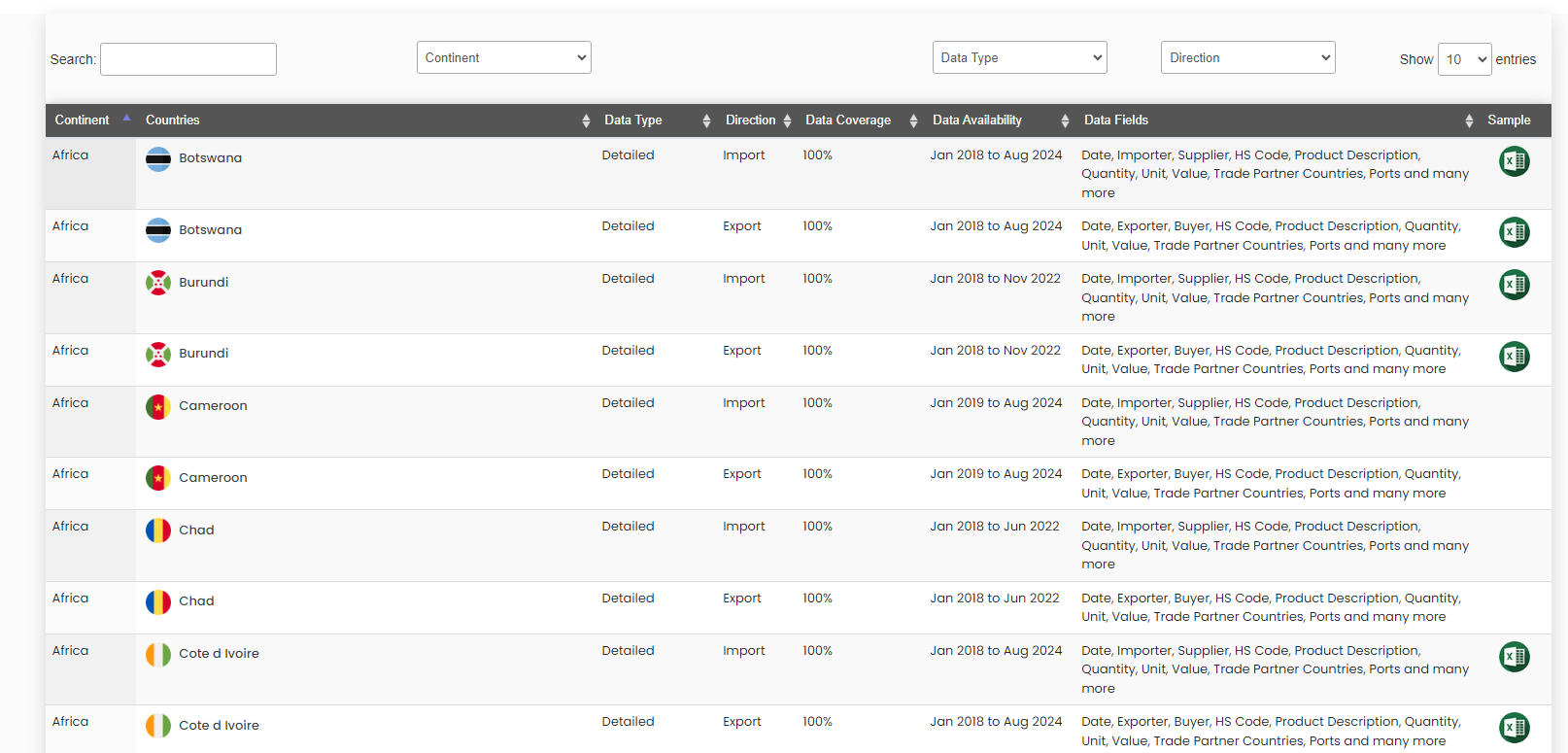Click Cameroon flag icon in Import row
Image resolution: width=1568 pixels, height=753 pixels.
(158, 407)
